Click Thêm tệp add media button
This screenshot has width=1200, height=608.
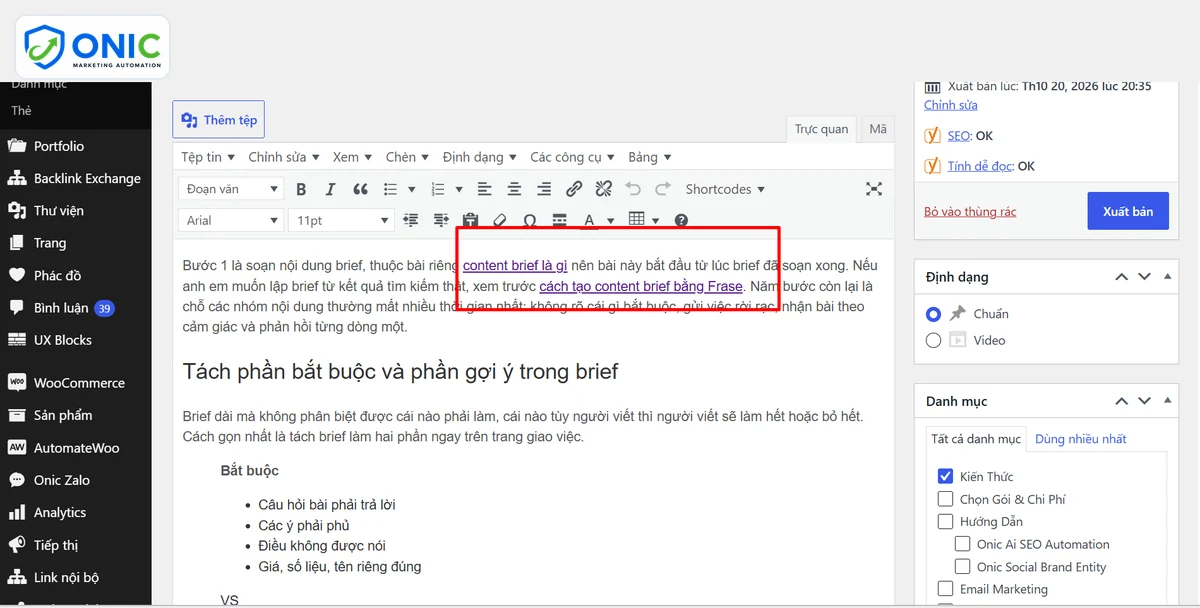pos(219,120)
